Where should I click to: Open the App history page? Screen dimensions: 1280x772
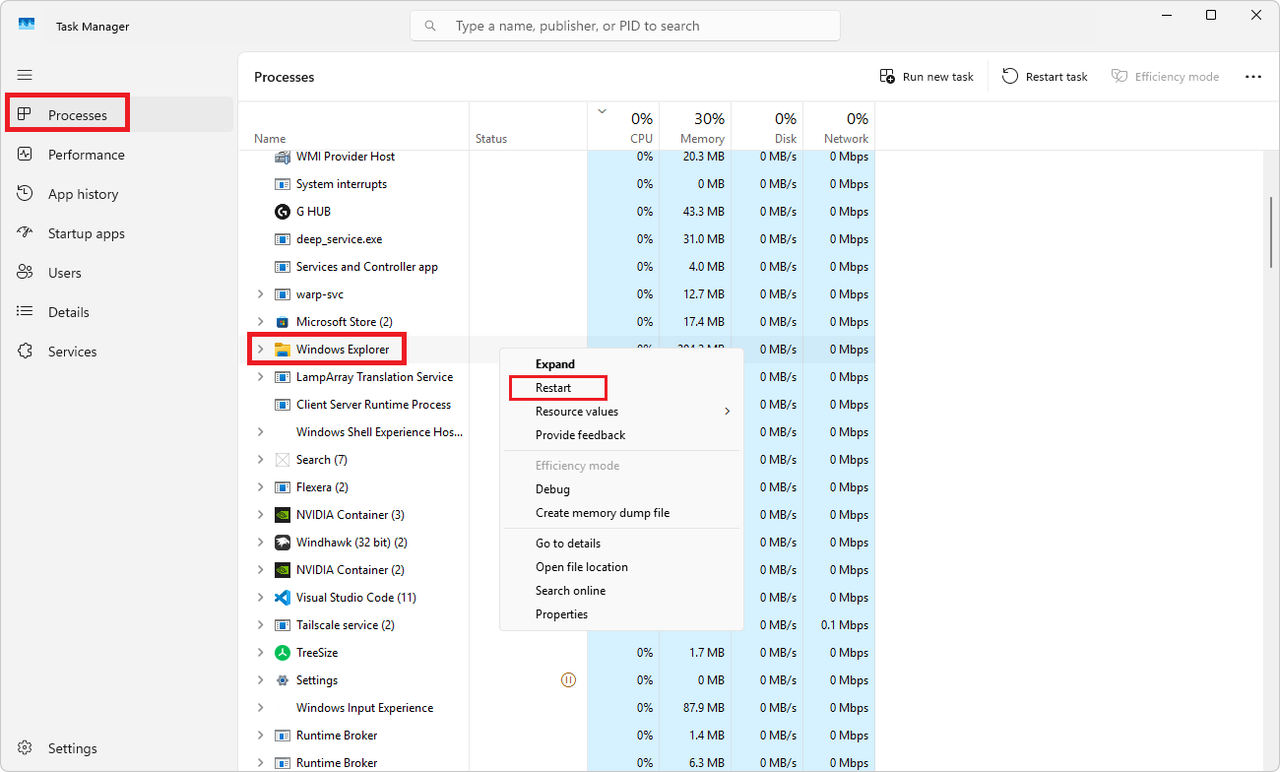coord(118,194)
